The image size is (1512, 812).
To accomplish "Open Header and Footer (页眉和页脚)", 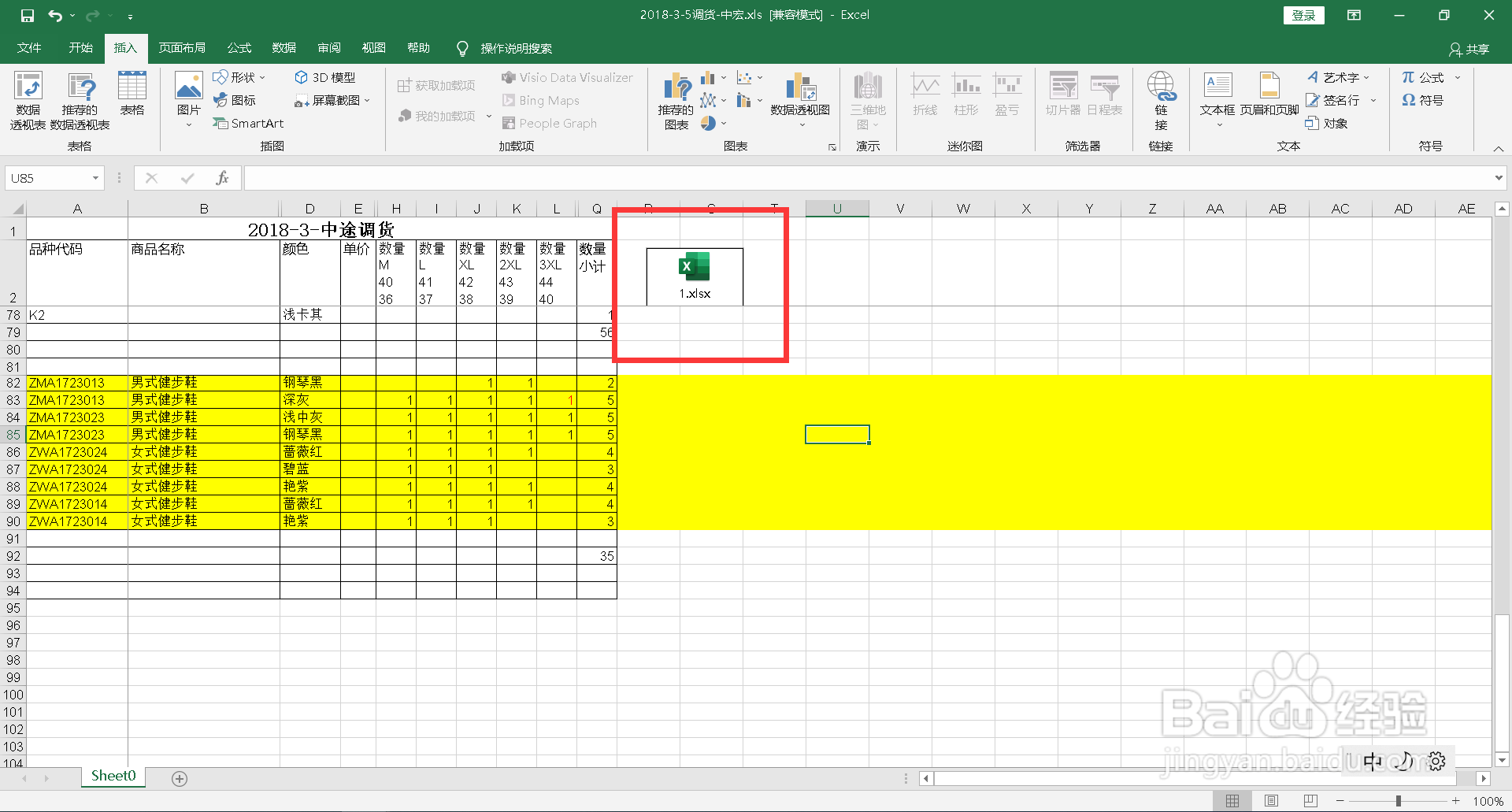I will point(1269,94).
